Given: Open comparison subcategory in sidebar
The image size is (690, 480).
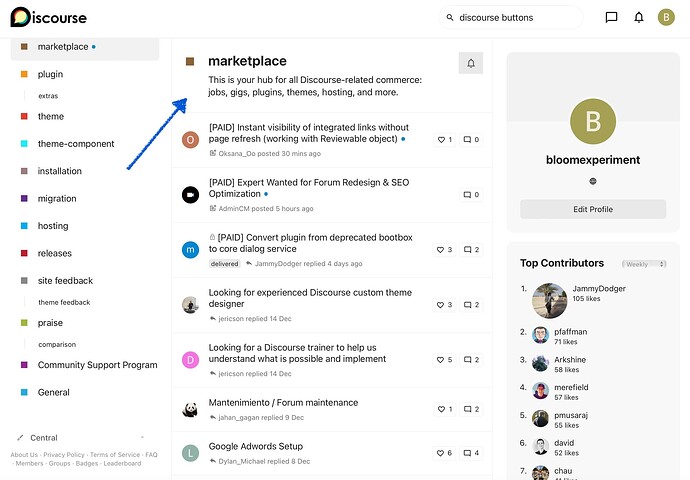Looking at the screenshot, I should pos(57,344).
